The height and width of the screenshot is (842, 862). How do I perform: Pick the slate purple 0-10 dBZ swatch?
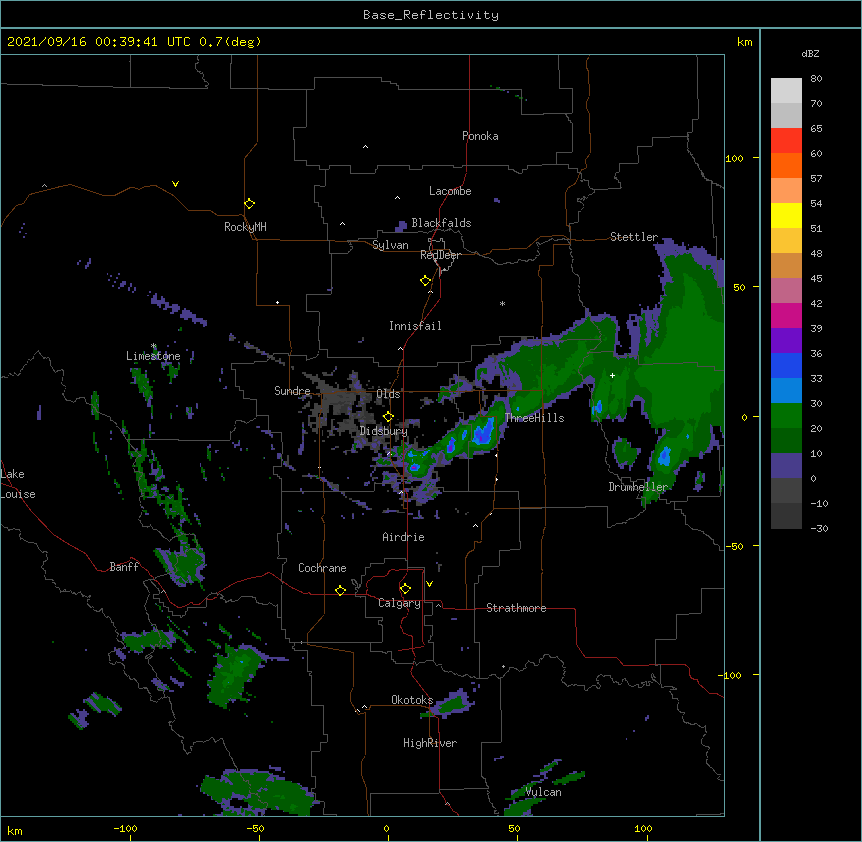[x=786, y=466]
